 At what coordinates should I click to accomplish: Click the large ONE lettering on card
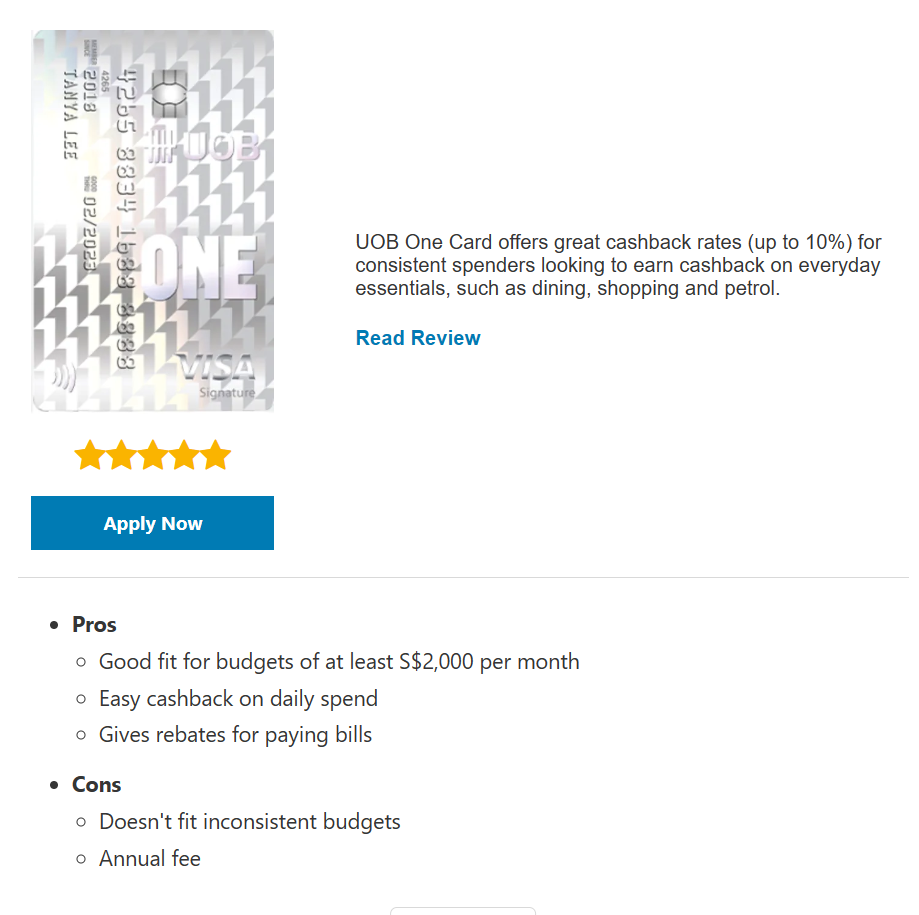point(199,268)
